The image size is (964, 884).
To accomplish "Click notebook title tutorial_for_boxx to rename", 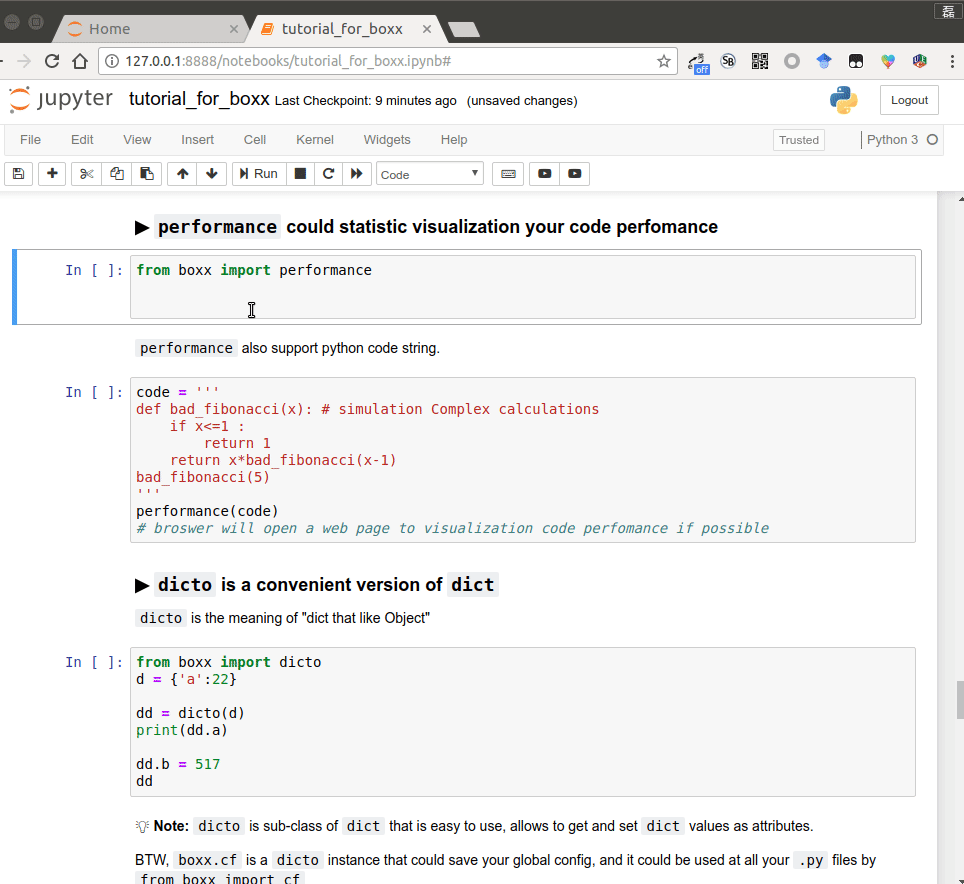I will pos(199,99).
